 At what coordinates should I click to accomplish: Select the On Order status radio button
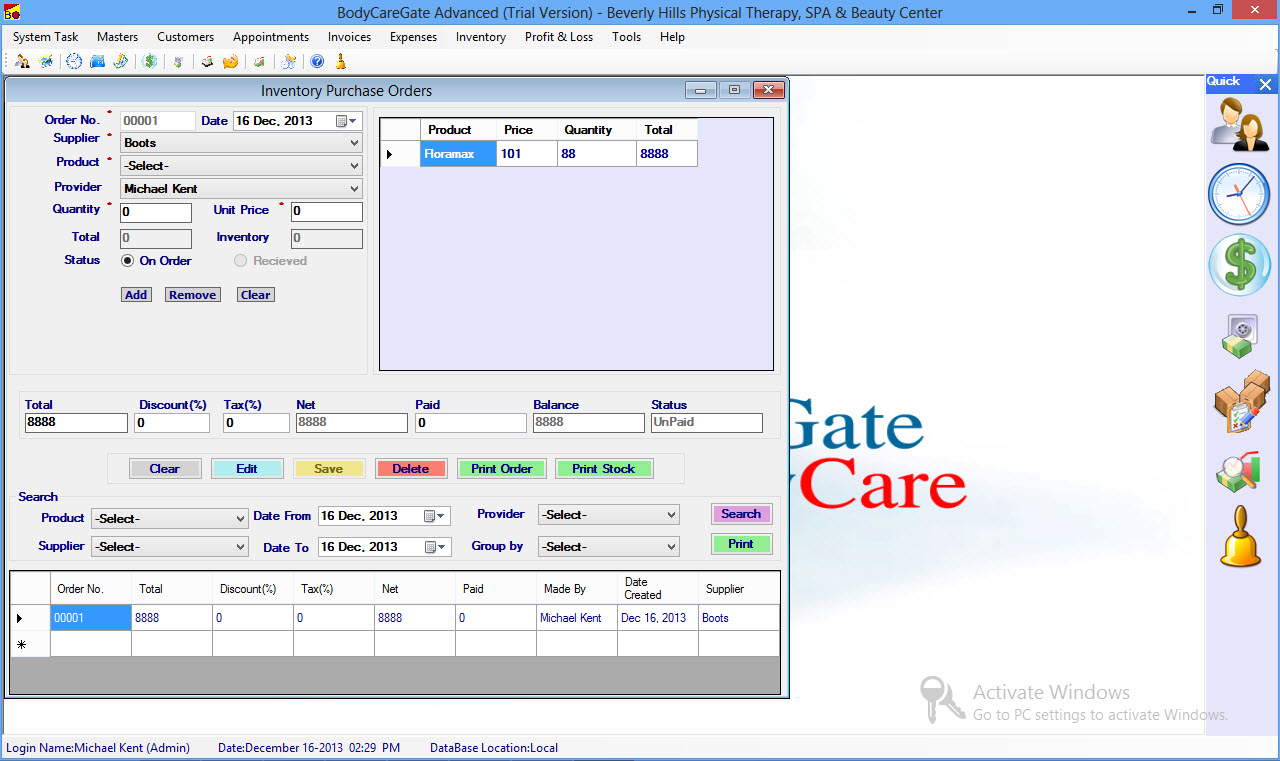click(128, 261)
